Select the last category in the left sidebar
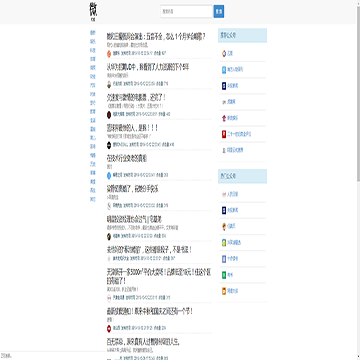 click(x=93, y=199)
